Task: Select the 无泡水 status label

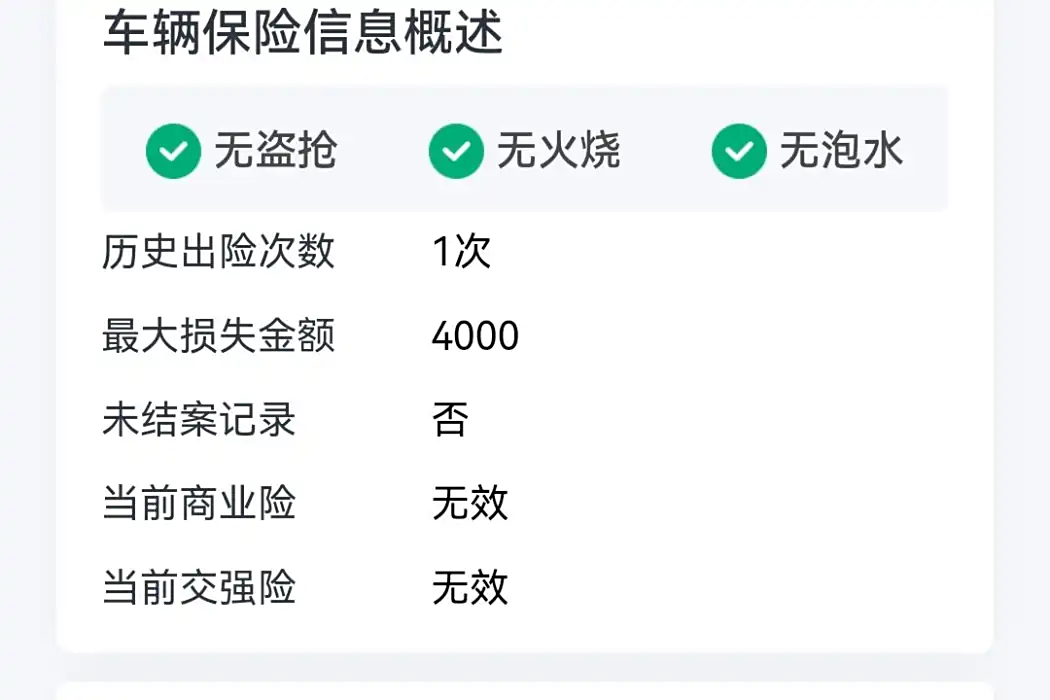Action: tap(841, 150)
